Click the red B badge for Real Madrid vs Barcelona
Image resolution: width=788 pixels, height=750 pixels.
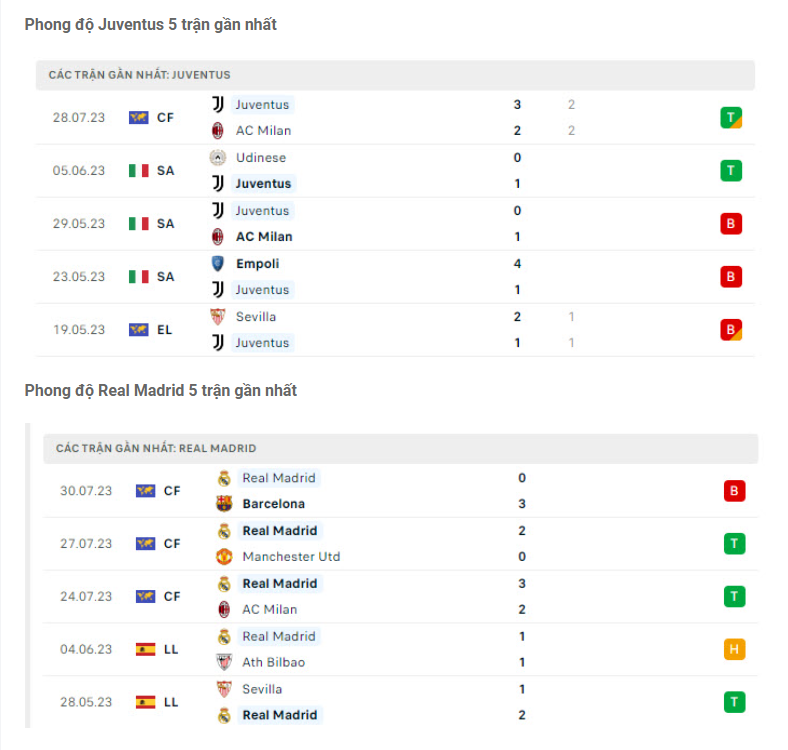(735, 491)
